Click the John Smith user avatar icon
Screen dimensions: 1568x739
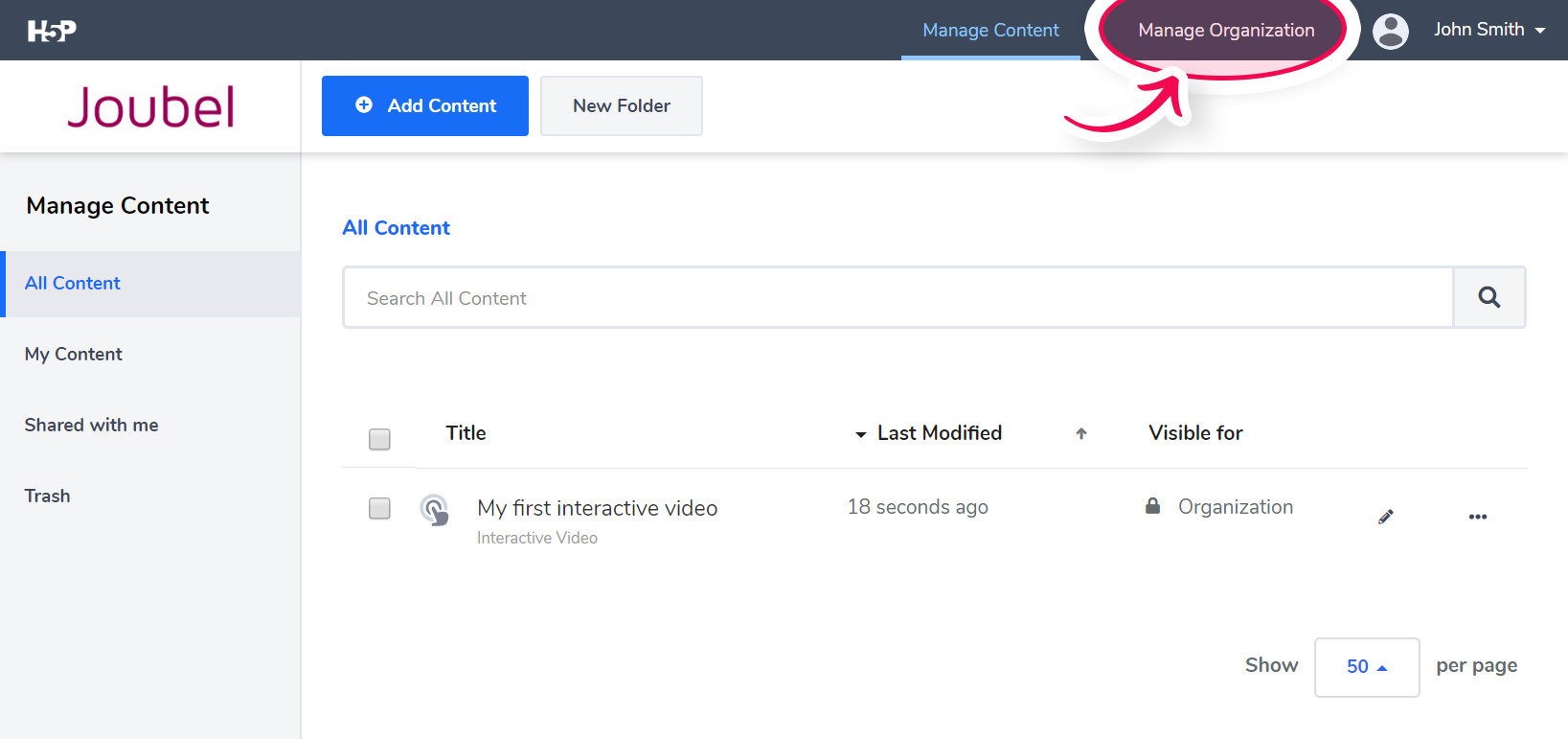pyautogui.click(x=1390, y=31)
